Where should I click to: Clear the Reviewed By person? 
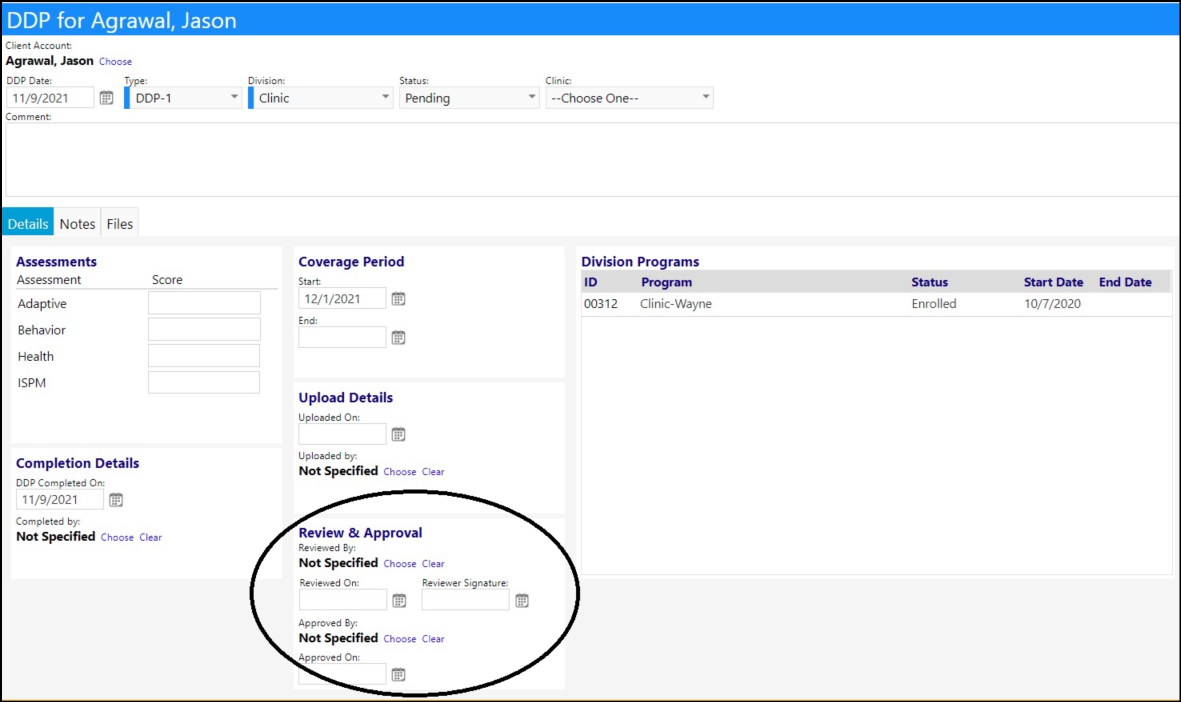[433, 563]
